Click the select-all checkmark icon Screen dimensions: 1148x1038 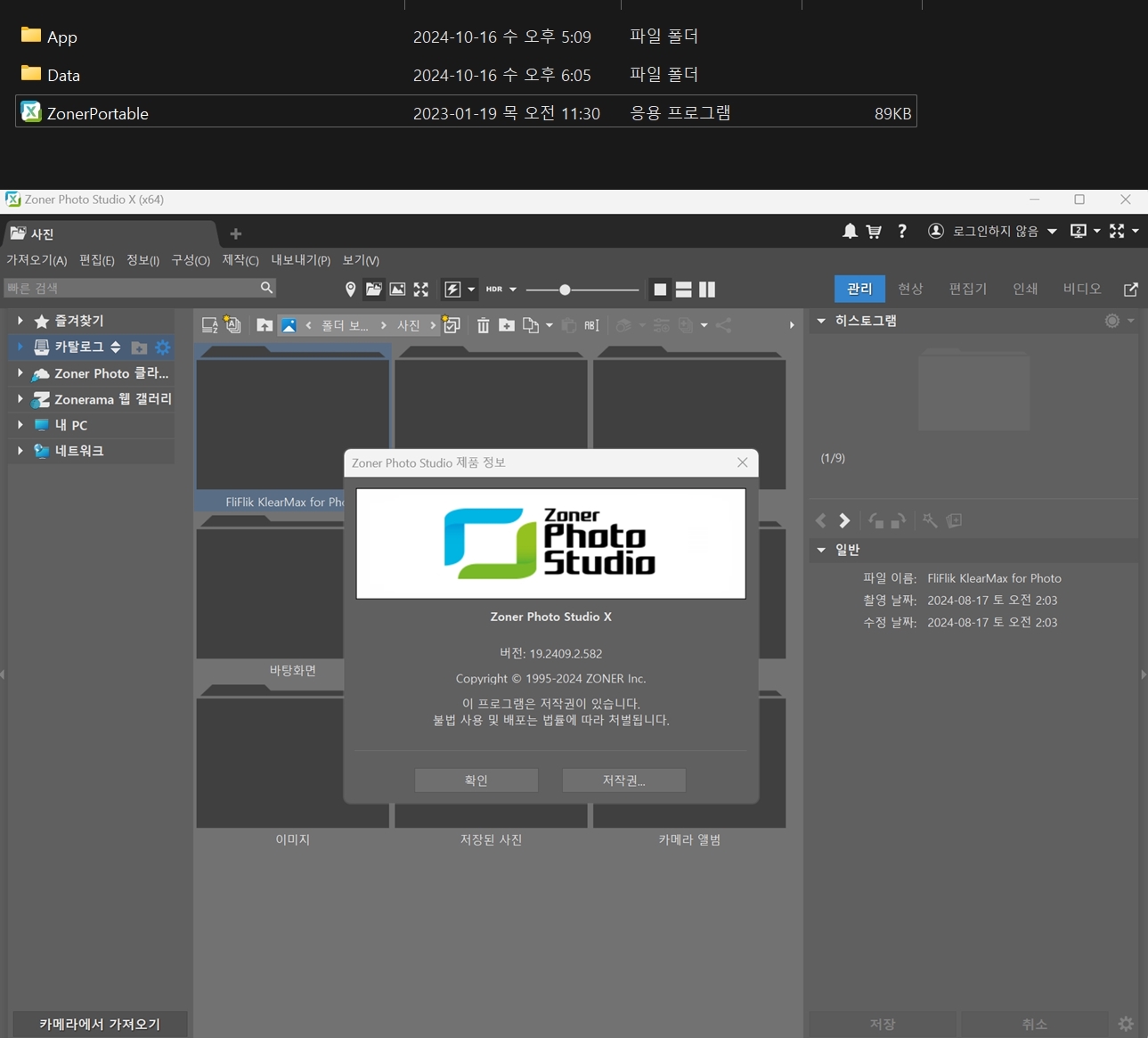(452, 325)
